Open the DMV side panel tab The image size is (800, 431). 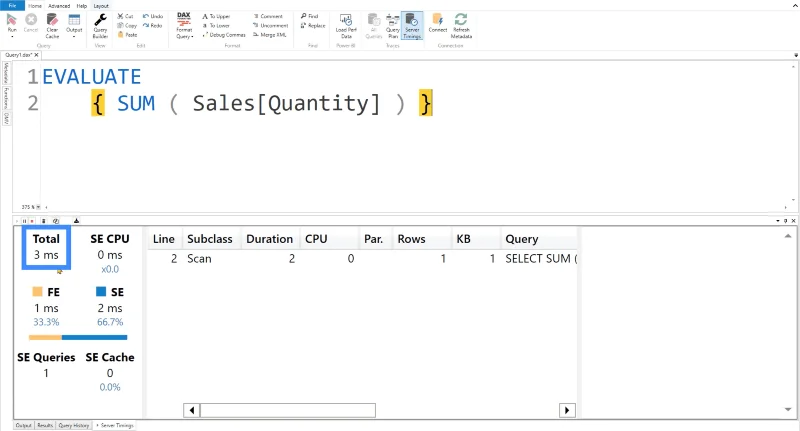click(x=6, y=118)
